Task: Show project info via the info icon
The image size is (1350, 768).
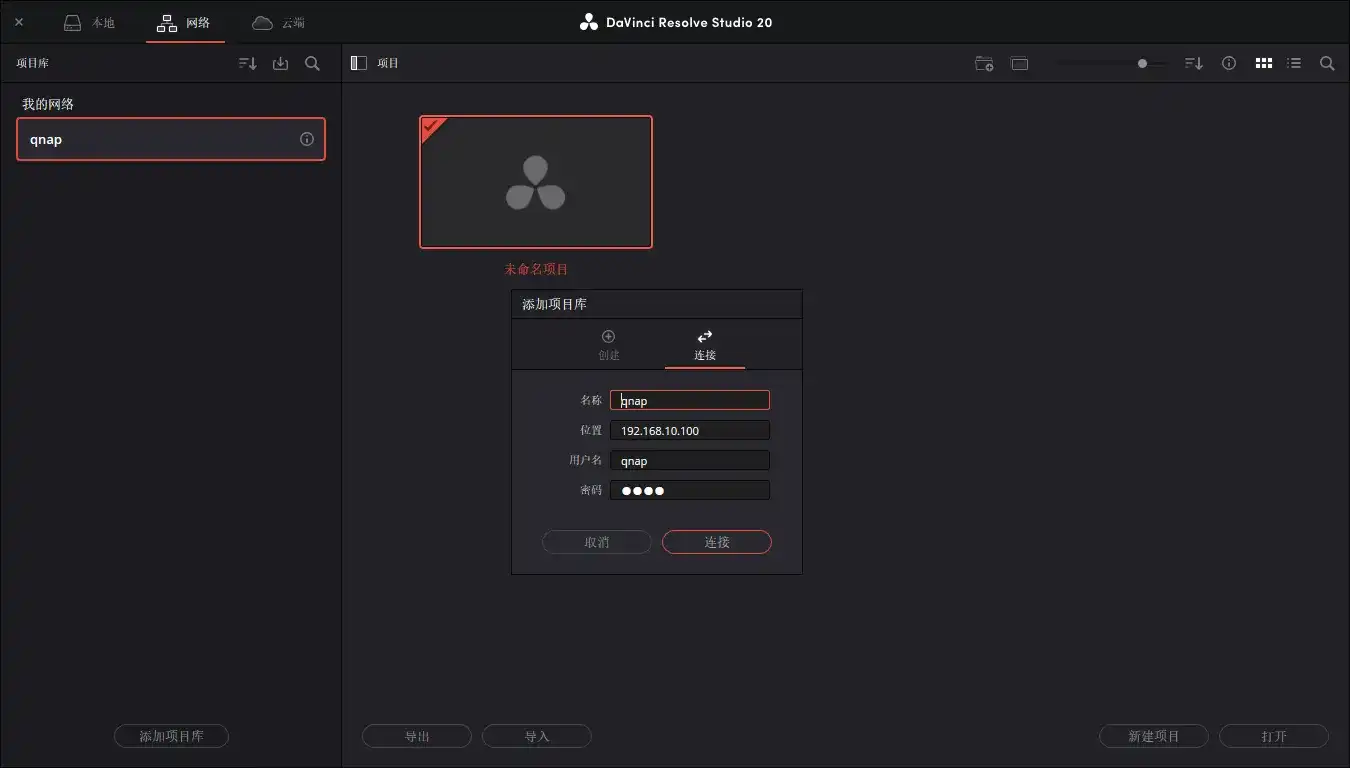Action: (1228, 62)
